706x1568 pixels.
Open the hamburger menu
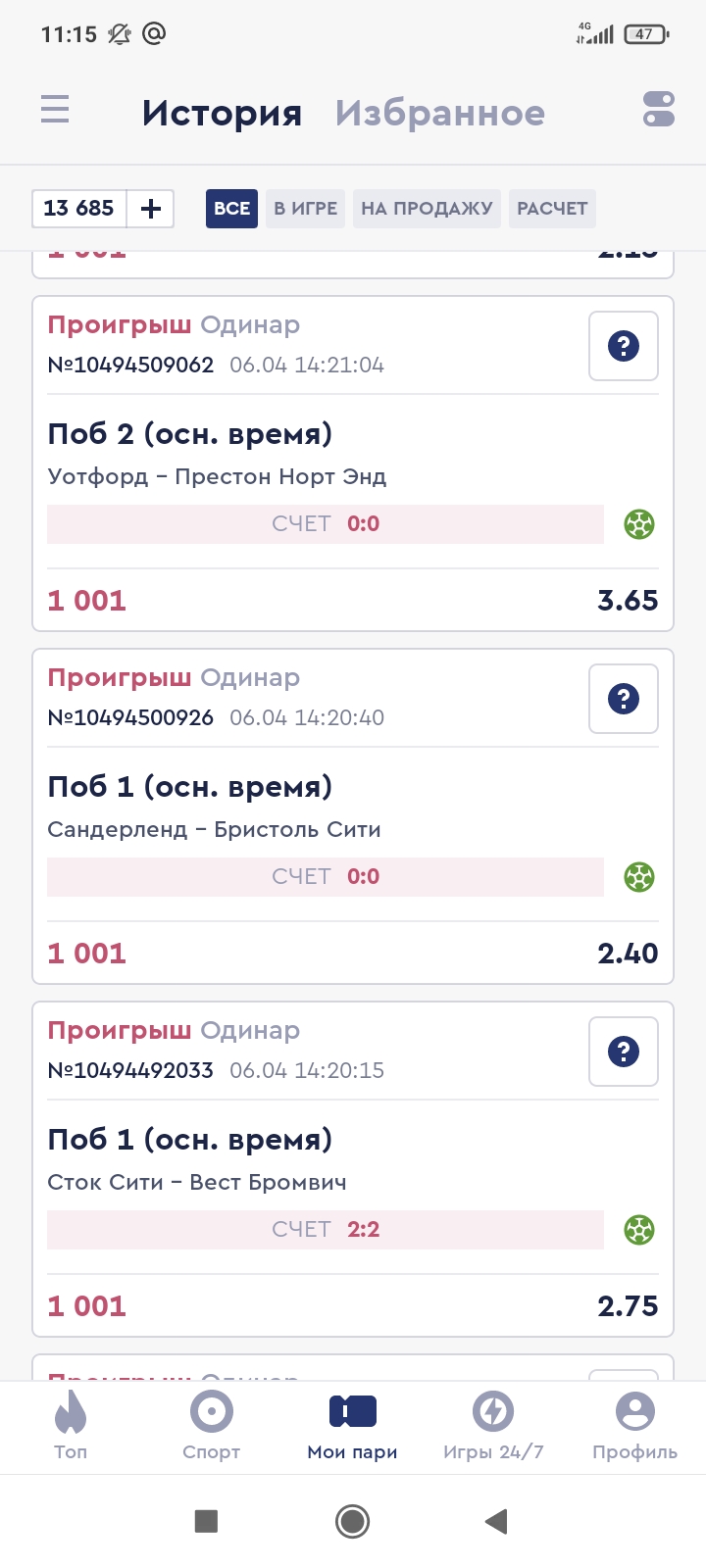click(x=55, y=109)
